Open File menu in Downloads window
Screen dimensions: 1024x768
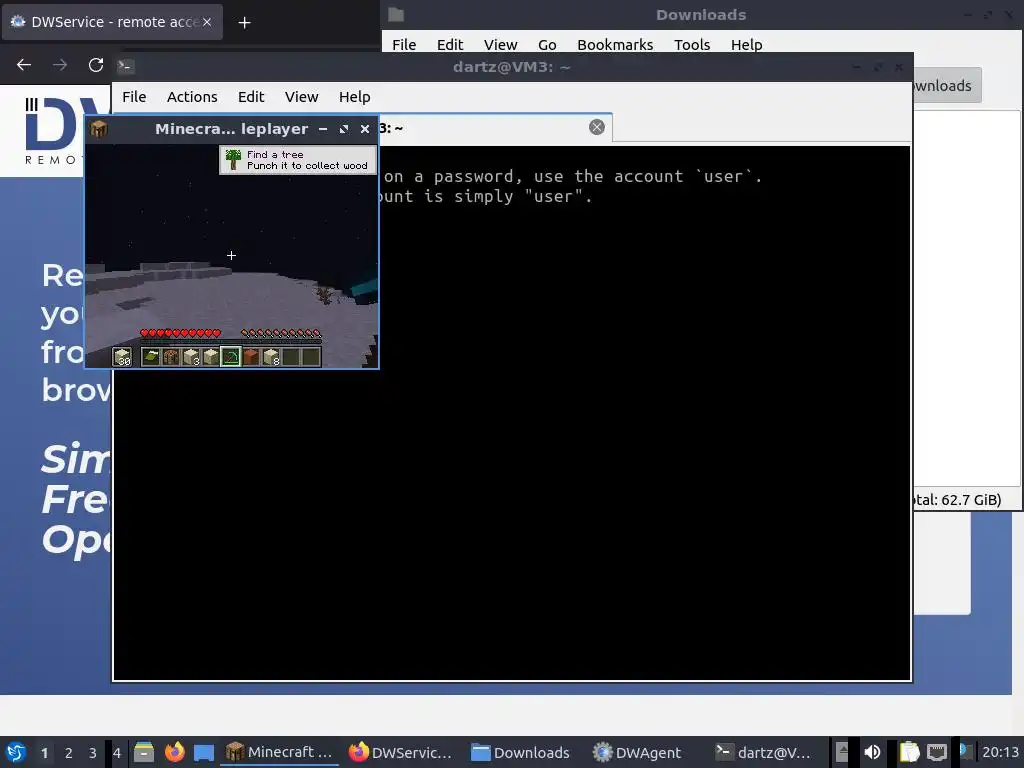click(x=404, y=44)
